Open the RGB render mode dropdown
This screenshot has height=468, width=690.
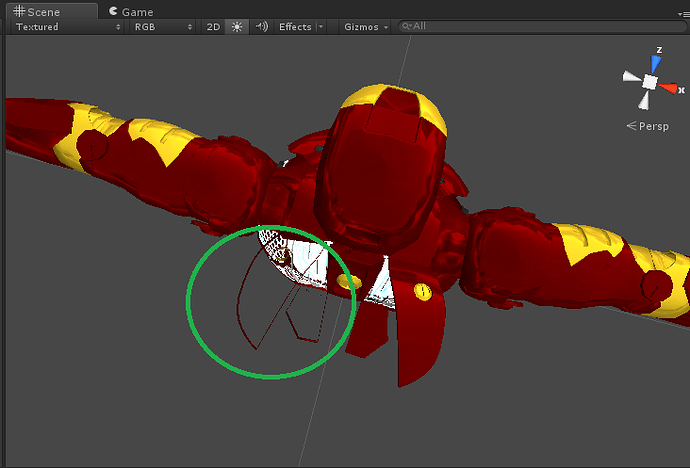pos(163,27)
